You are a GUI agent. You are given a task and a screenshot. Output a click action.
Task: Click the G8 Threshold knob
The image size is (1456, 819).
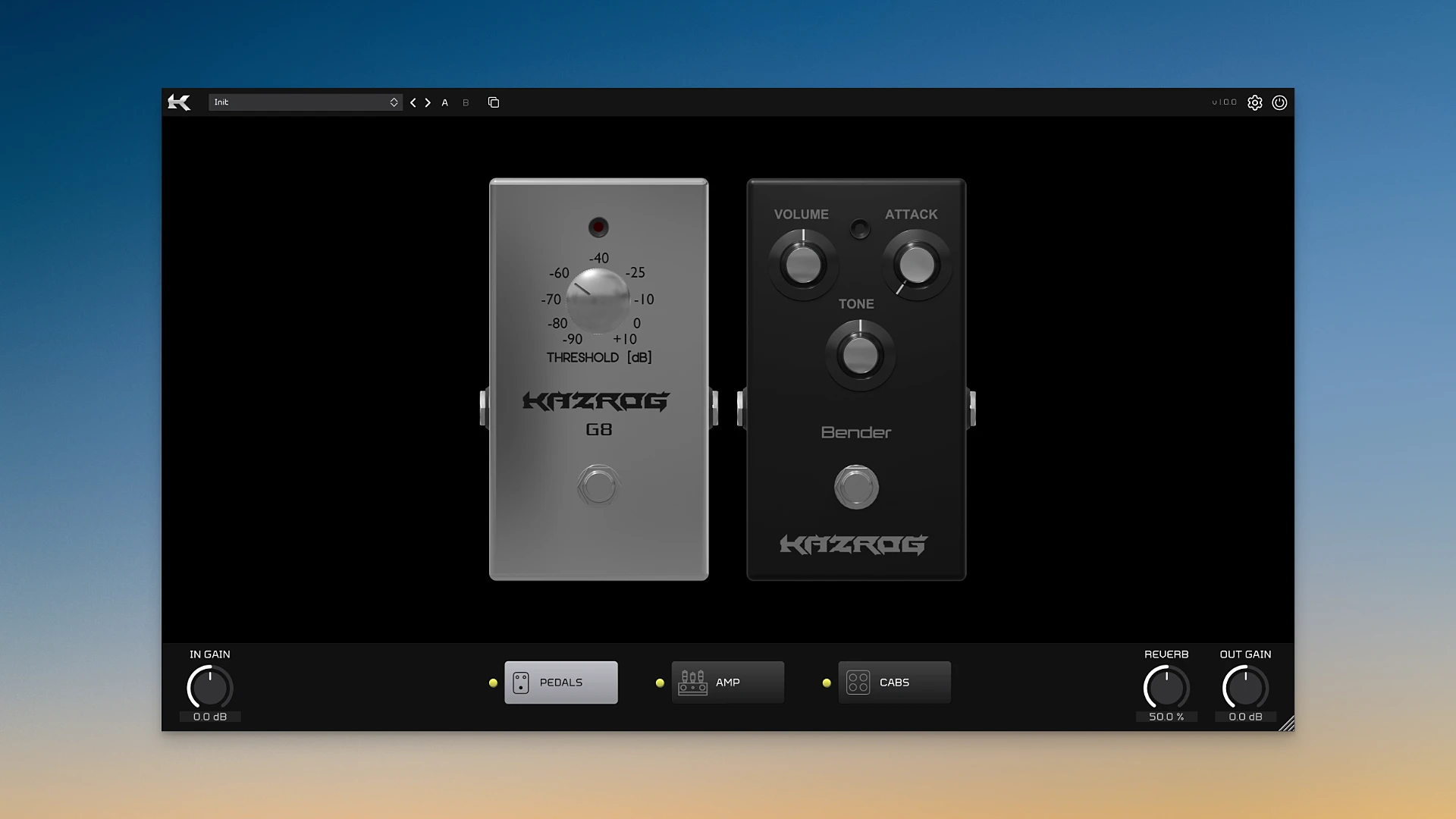coord(598,300)
